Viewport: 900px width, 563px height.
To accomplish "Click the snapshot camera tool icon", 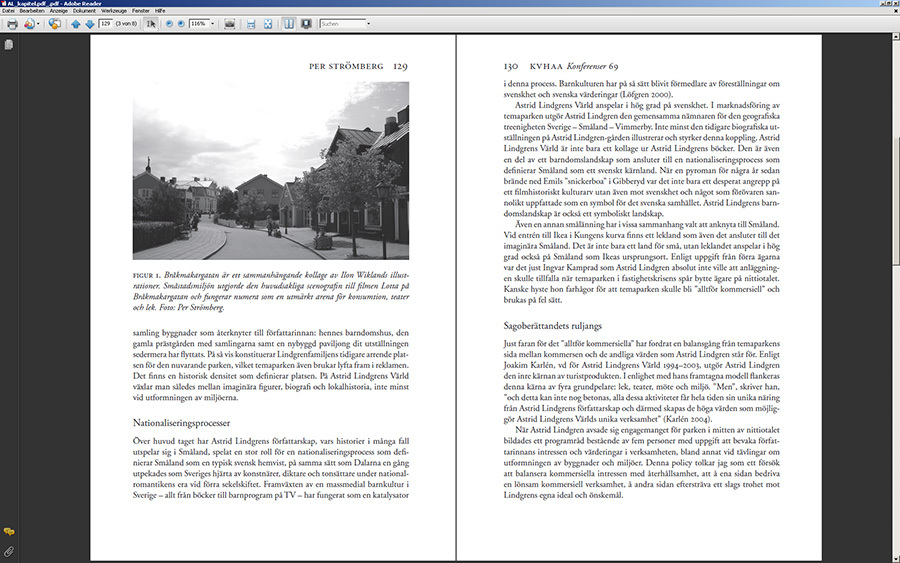I will coord(230,24).
